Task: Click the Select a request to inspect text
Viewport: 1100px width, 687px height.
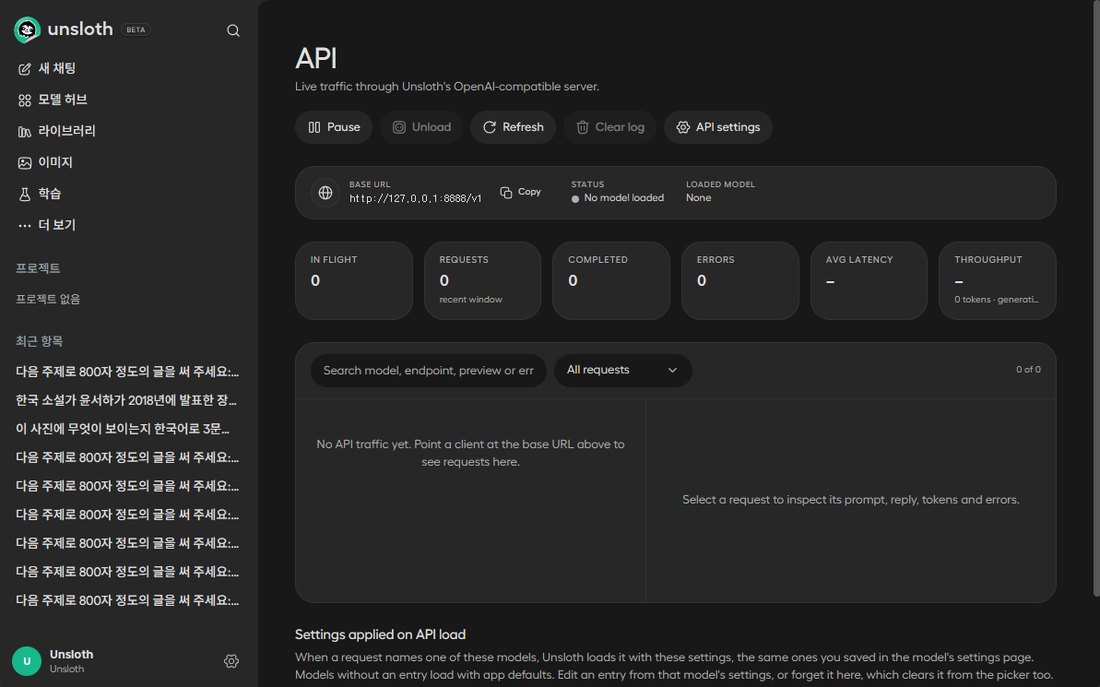Action: 850,500
